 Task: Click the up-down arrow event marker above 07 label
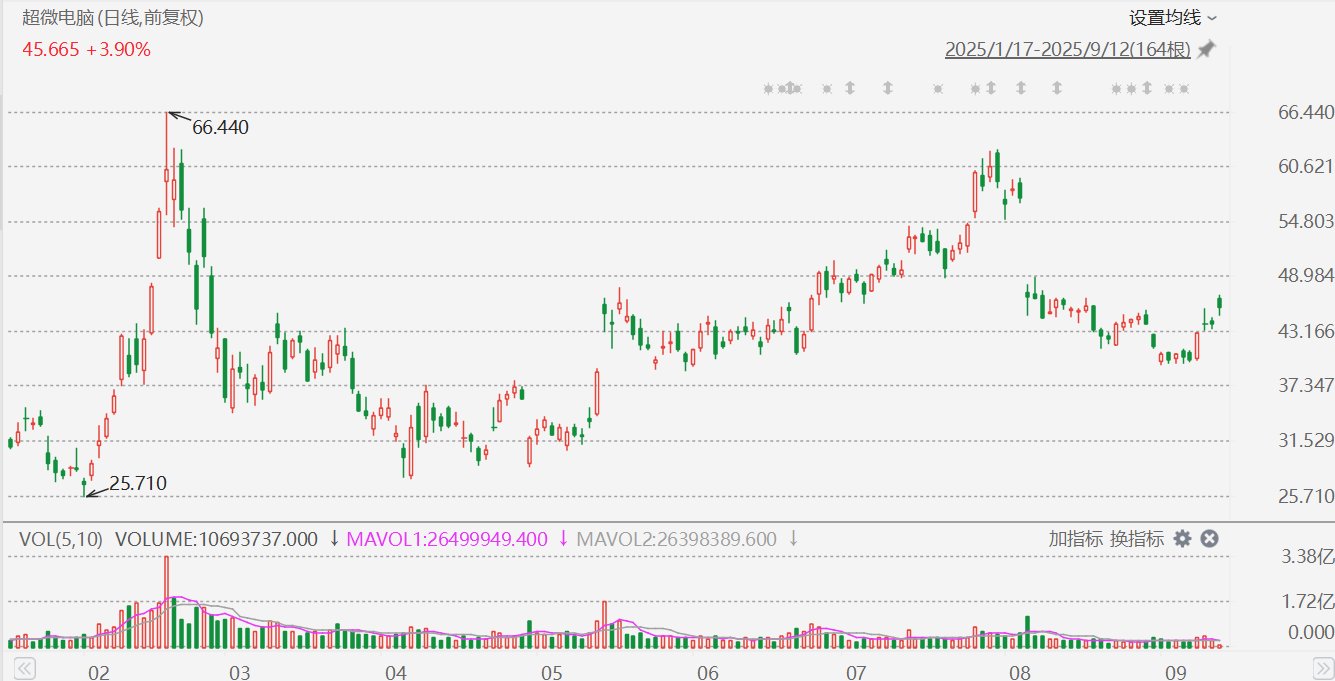[850, 88]
